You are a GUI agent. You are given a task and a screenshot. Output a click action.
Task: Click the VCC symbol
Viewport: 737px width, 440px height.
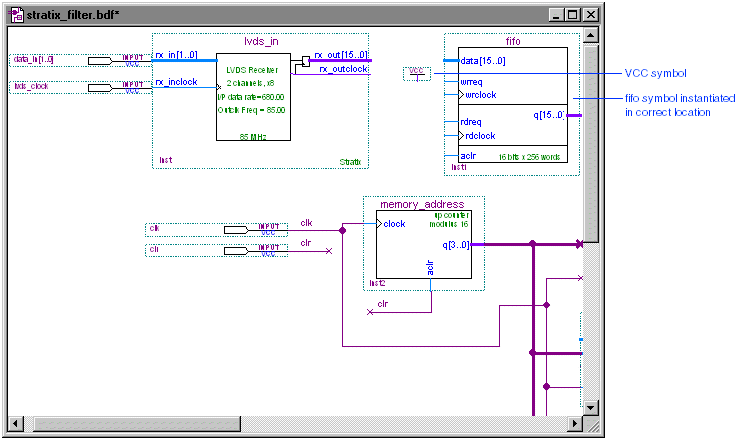pos(417,72)
